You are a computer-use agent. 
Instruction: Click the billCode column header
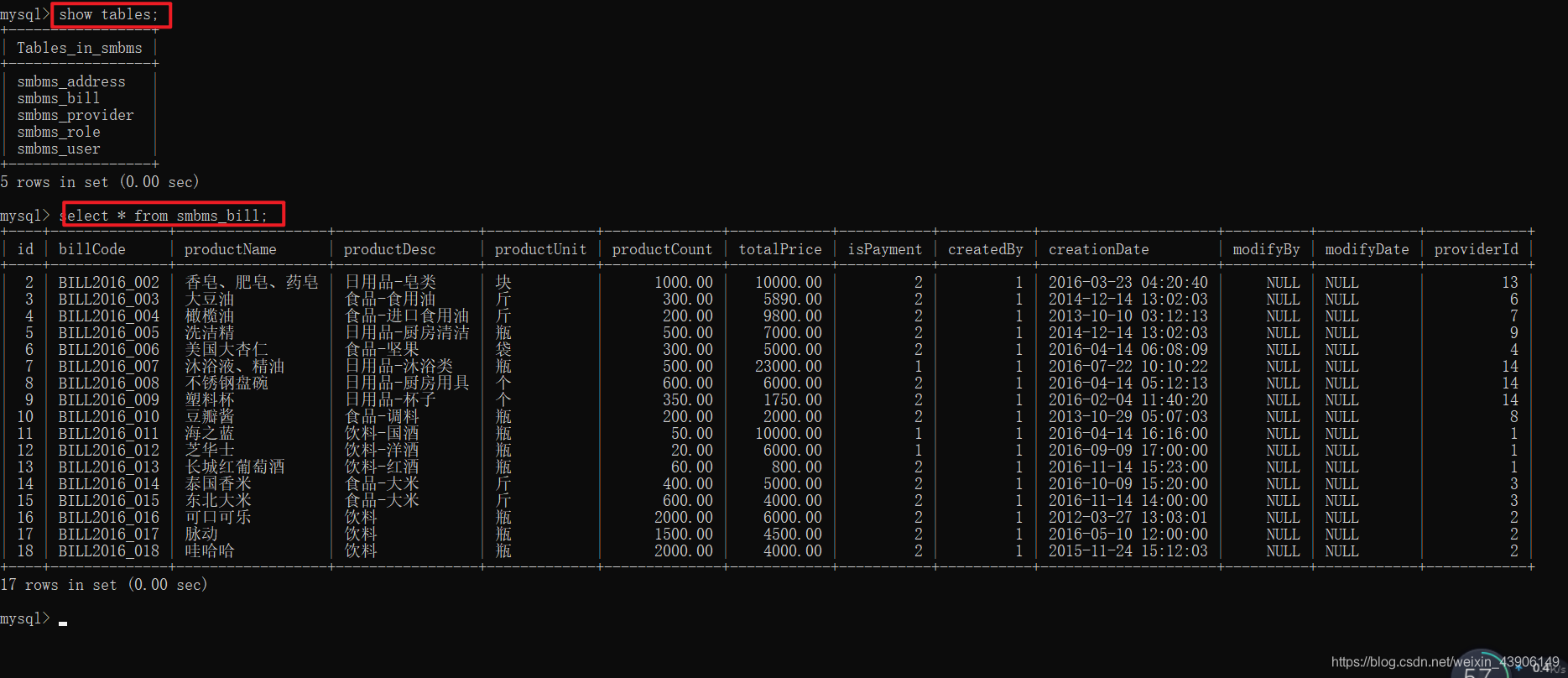point(92,249)
